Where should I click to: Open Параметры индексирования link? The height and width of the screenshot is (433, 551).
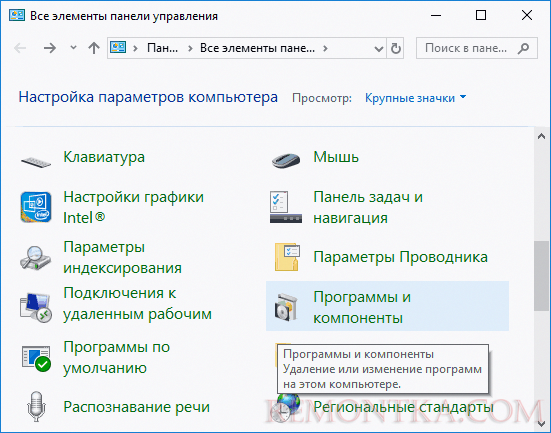pos(122,258)
